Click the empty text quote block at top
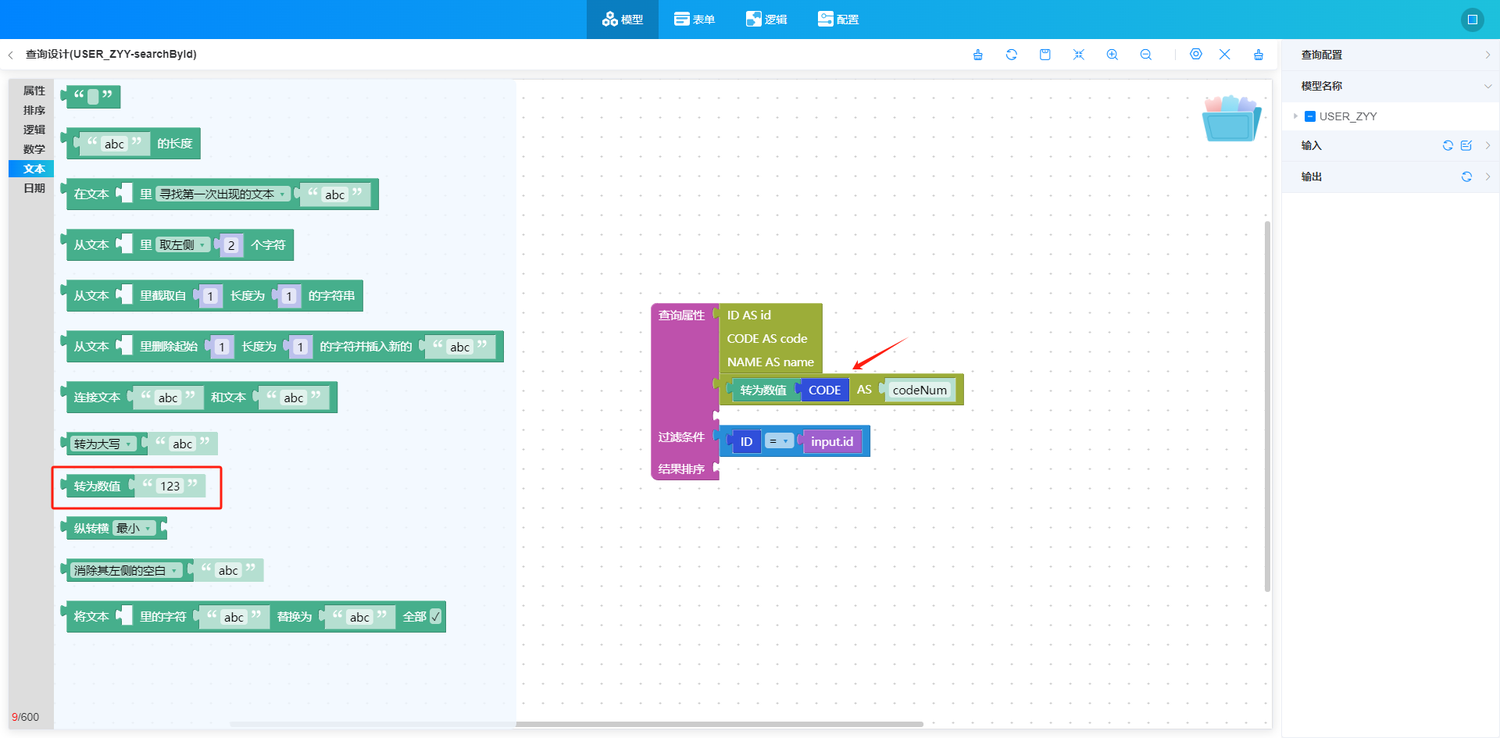The width and height of the screenshot is (1500, 738). (x=93, y=97)
